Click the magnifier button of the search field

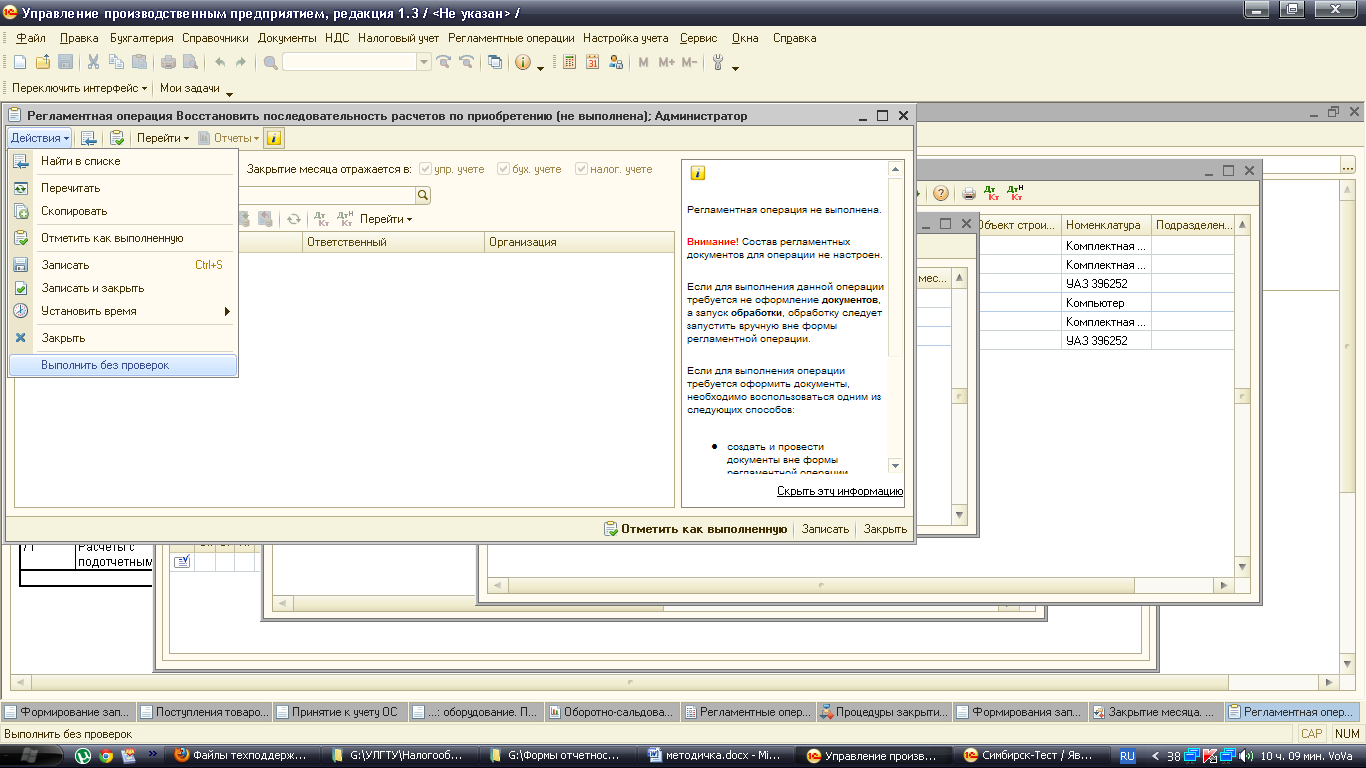click(x=422, y=195)
